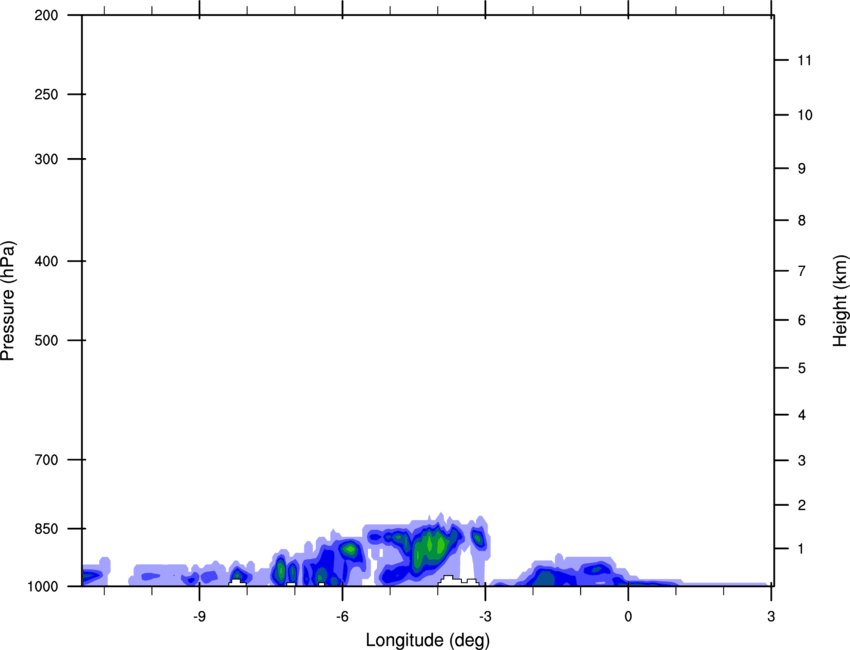
Task: Pick the 2 km height label
Action: click(x=801, y=505)
